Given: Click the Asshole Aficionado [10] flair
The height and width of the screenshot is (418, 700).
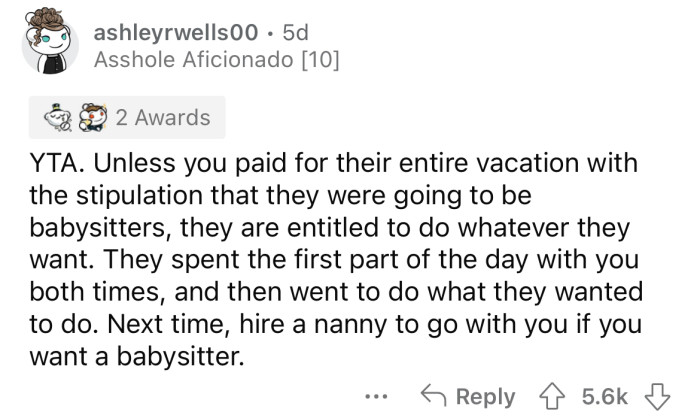Looking at the screenshot, I should [x=216, y=61].
